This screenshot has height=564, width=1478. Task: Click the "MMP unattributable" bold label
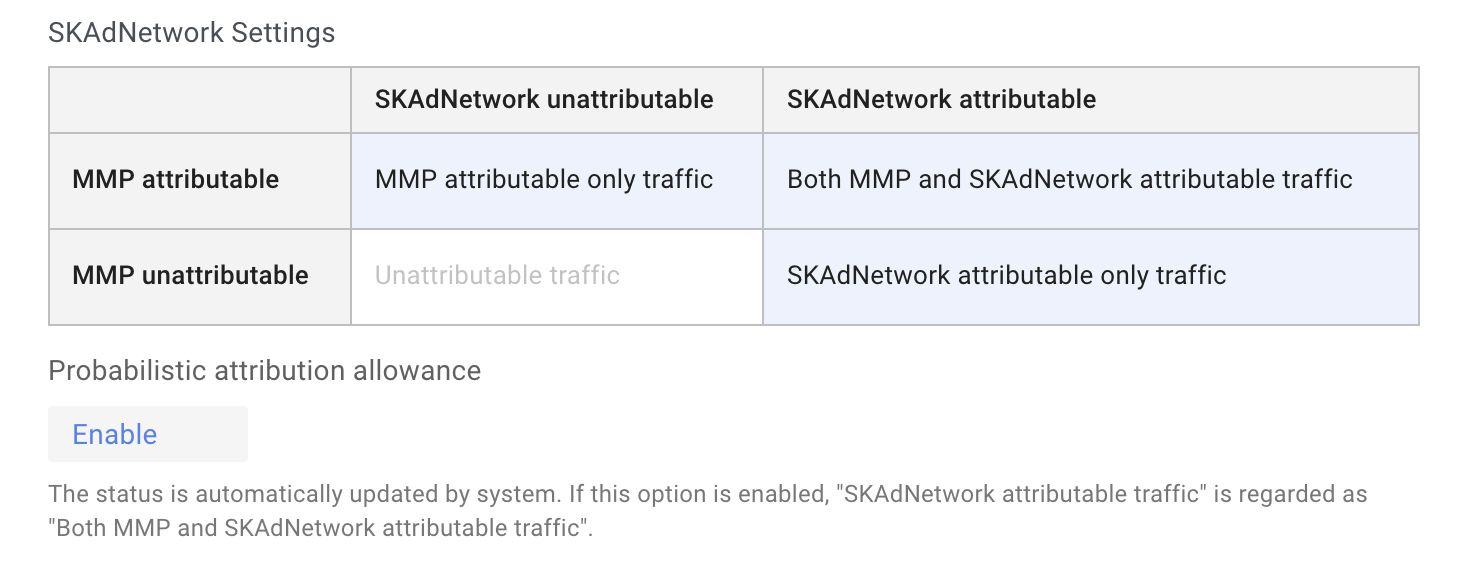pyautogui.click(x=191, y=276)
